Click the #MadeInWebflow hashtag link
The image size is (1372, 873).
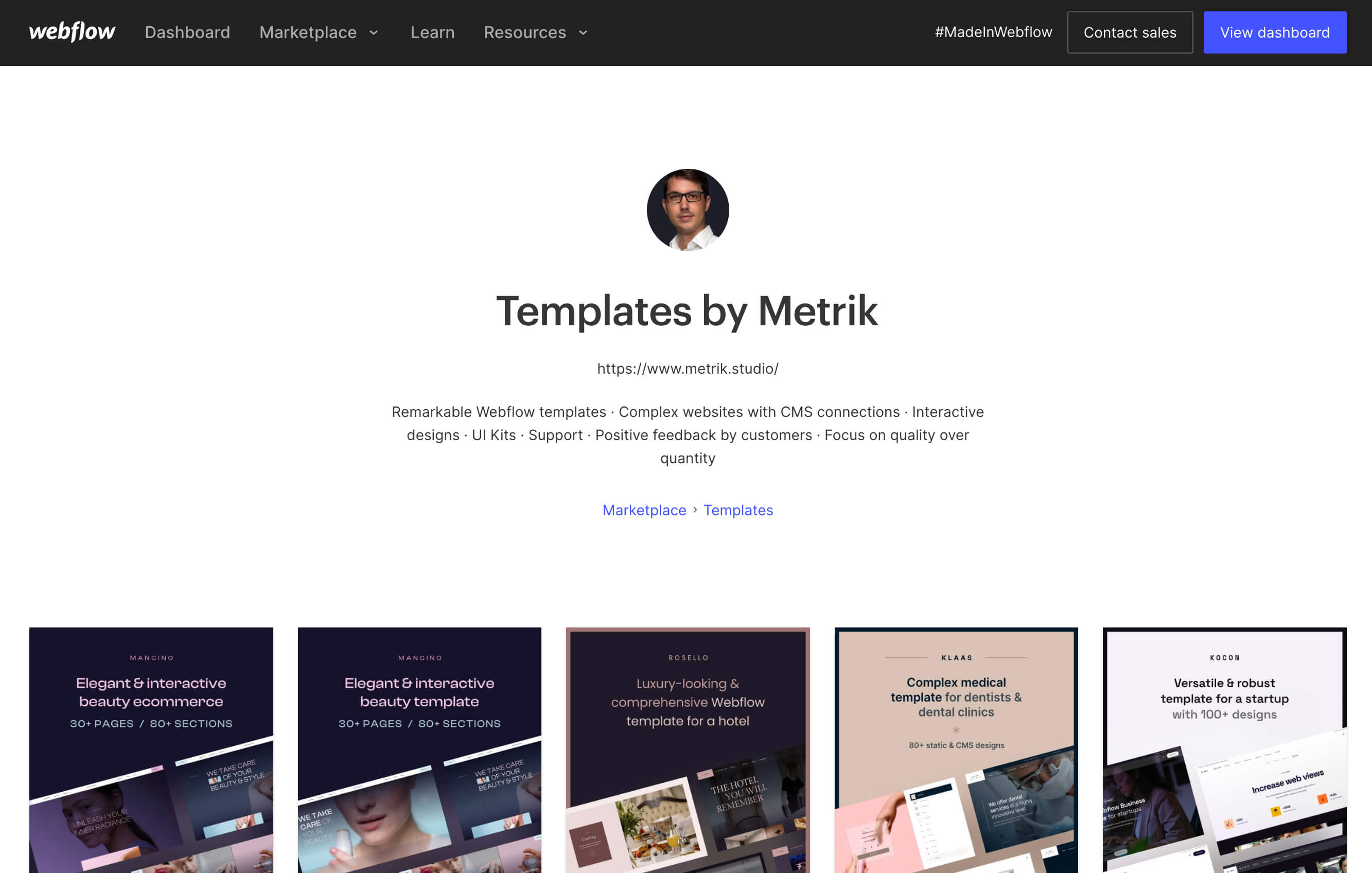tap(993, 32)
